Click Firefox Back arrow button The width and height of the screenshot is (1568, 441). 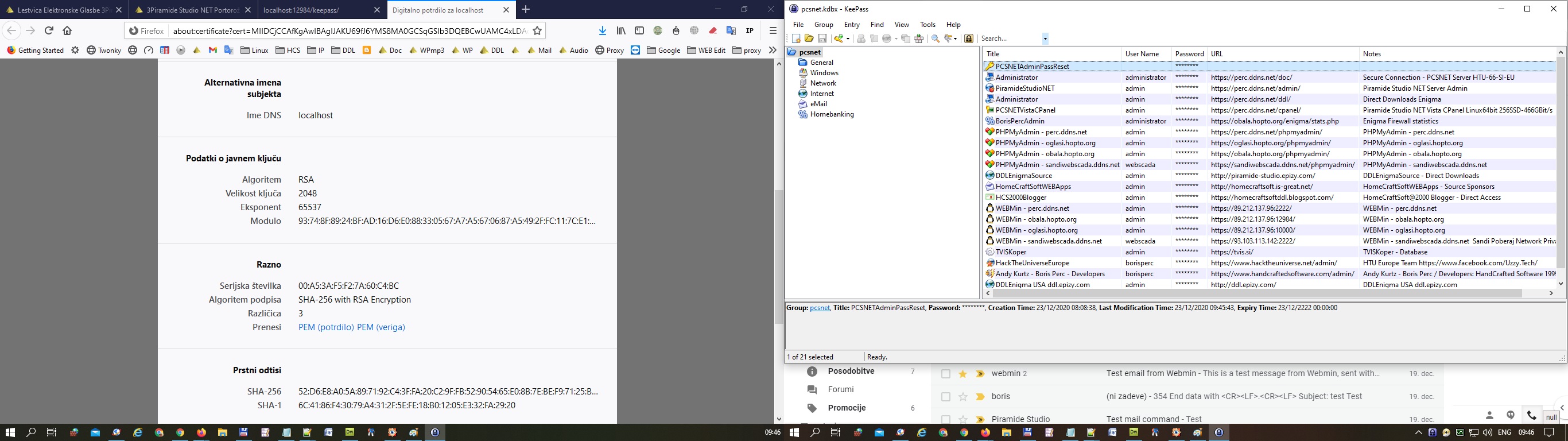pos(11,30)
